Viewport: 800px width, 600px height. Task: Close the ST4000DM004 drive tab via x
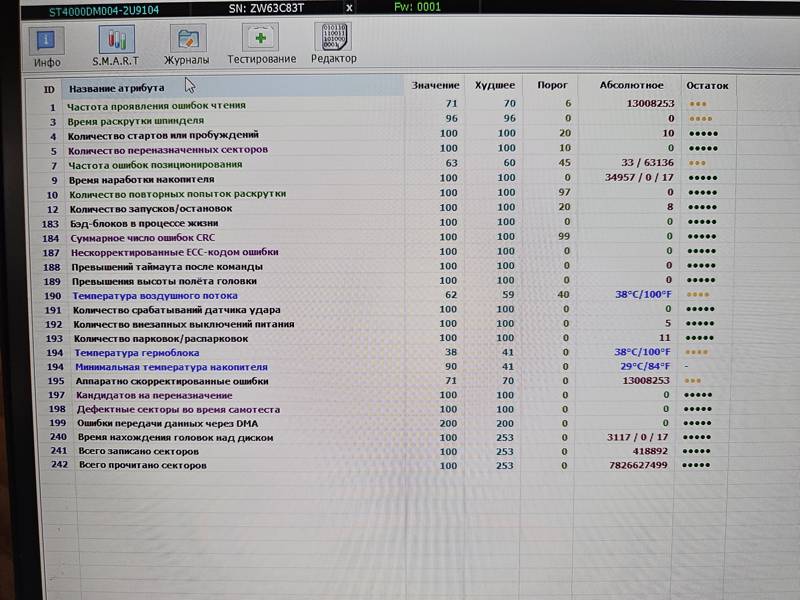click(349, 8)
